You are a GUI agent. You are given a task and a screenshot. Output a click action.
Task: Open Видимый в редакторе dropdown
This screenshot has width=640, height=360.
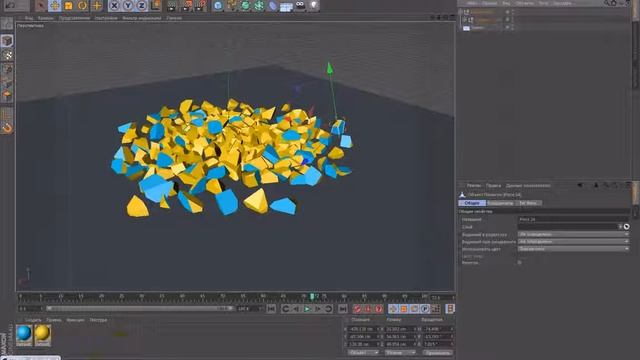point(573,234)
